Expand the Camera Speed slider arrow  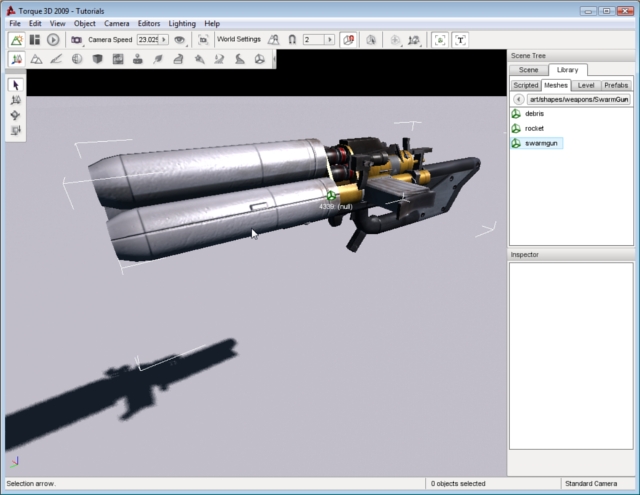[165, 40]
